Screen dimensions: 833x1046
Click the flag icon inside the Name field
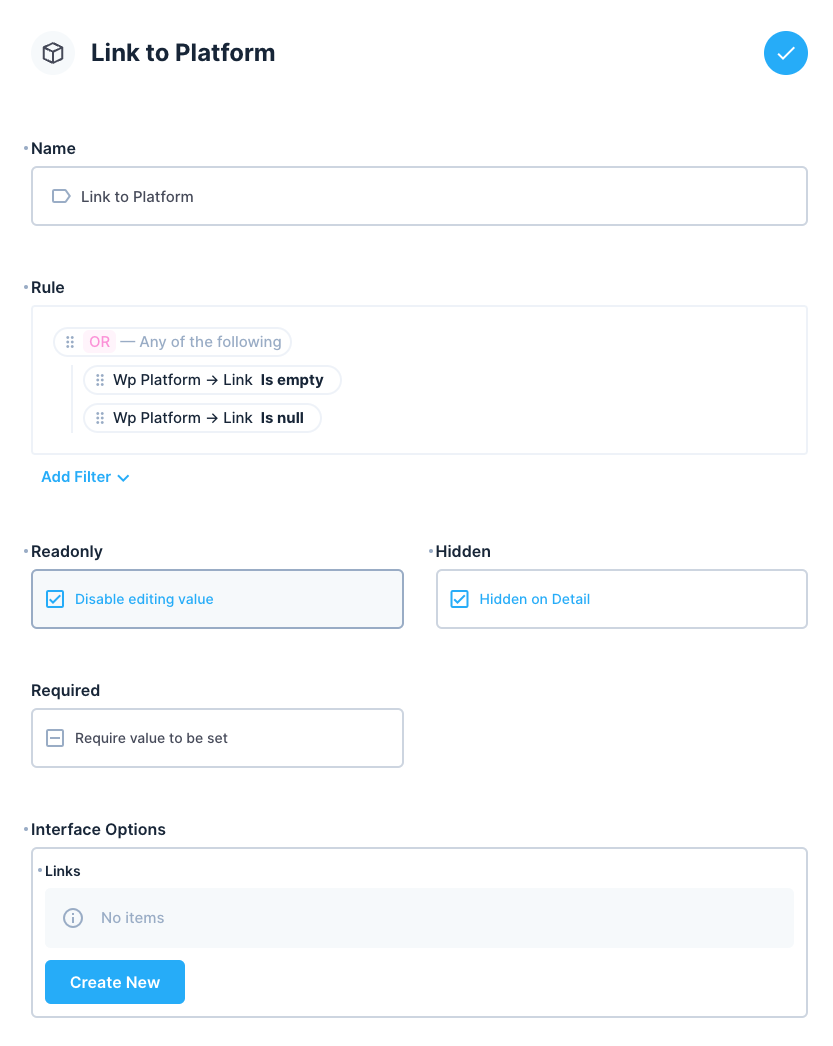click(x=60, y=196)
